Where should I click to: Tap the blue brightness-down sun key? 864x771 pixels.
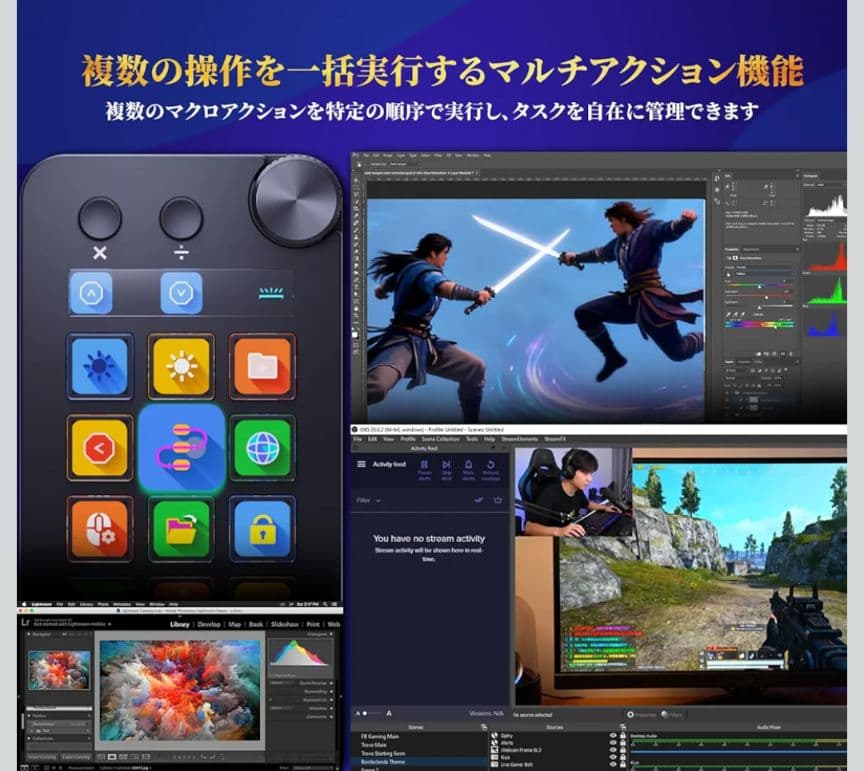[100, 366]
